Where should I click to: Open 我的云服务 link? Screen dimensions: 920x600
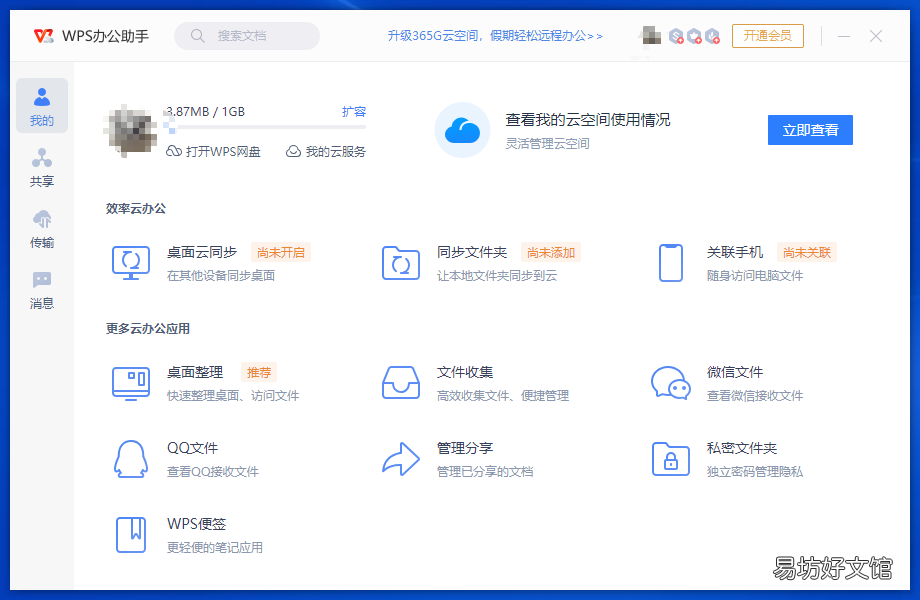[x=326, y=151]
